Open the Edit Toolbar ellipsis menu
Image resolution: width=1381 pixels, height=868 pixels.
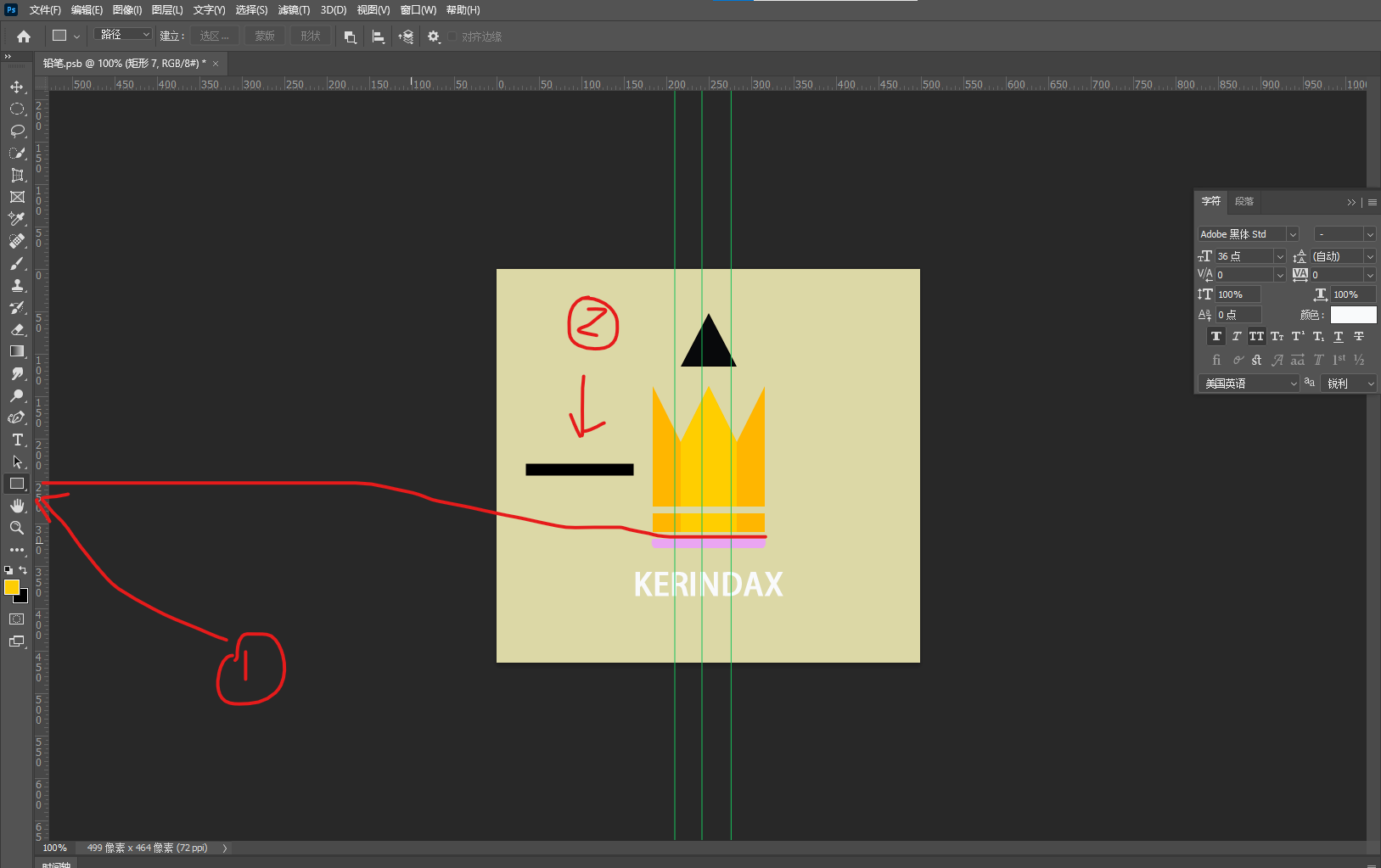[x=17, y=550]
